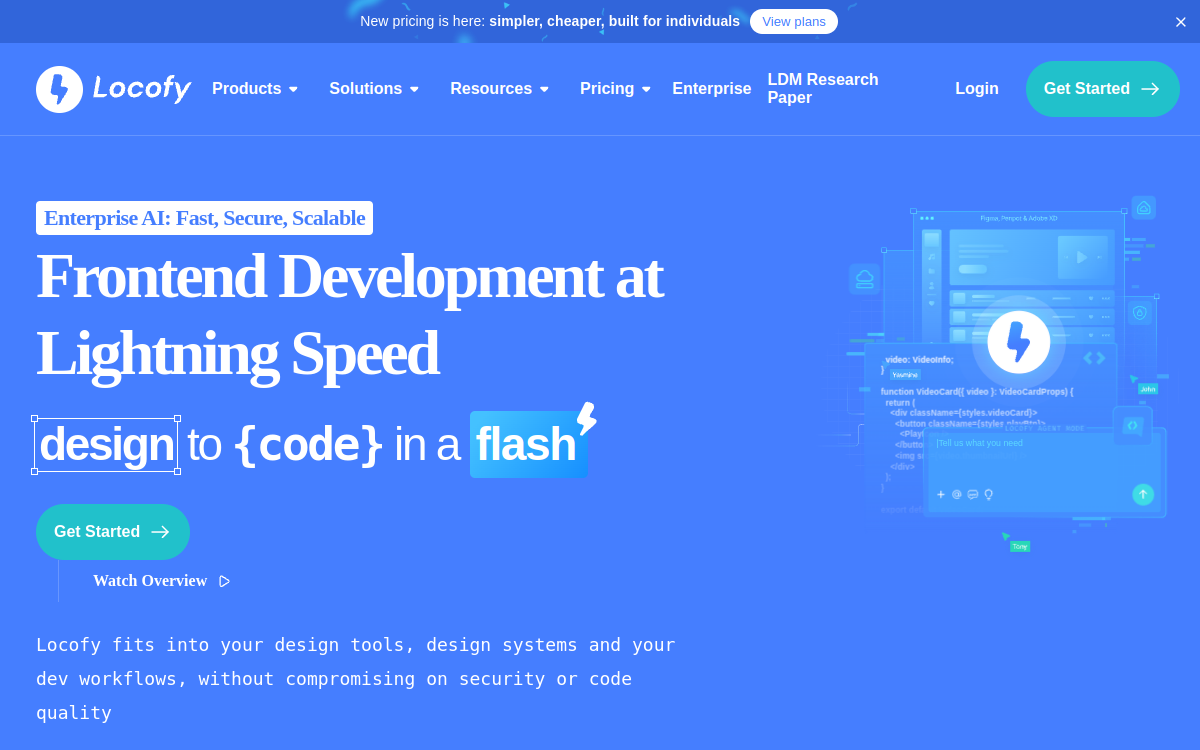Click Get Started in the navigation bar
The width and height of the screenshot is (1200, 750).
point(1103,89)
